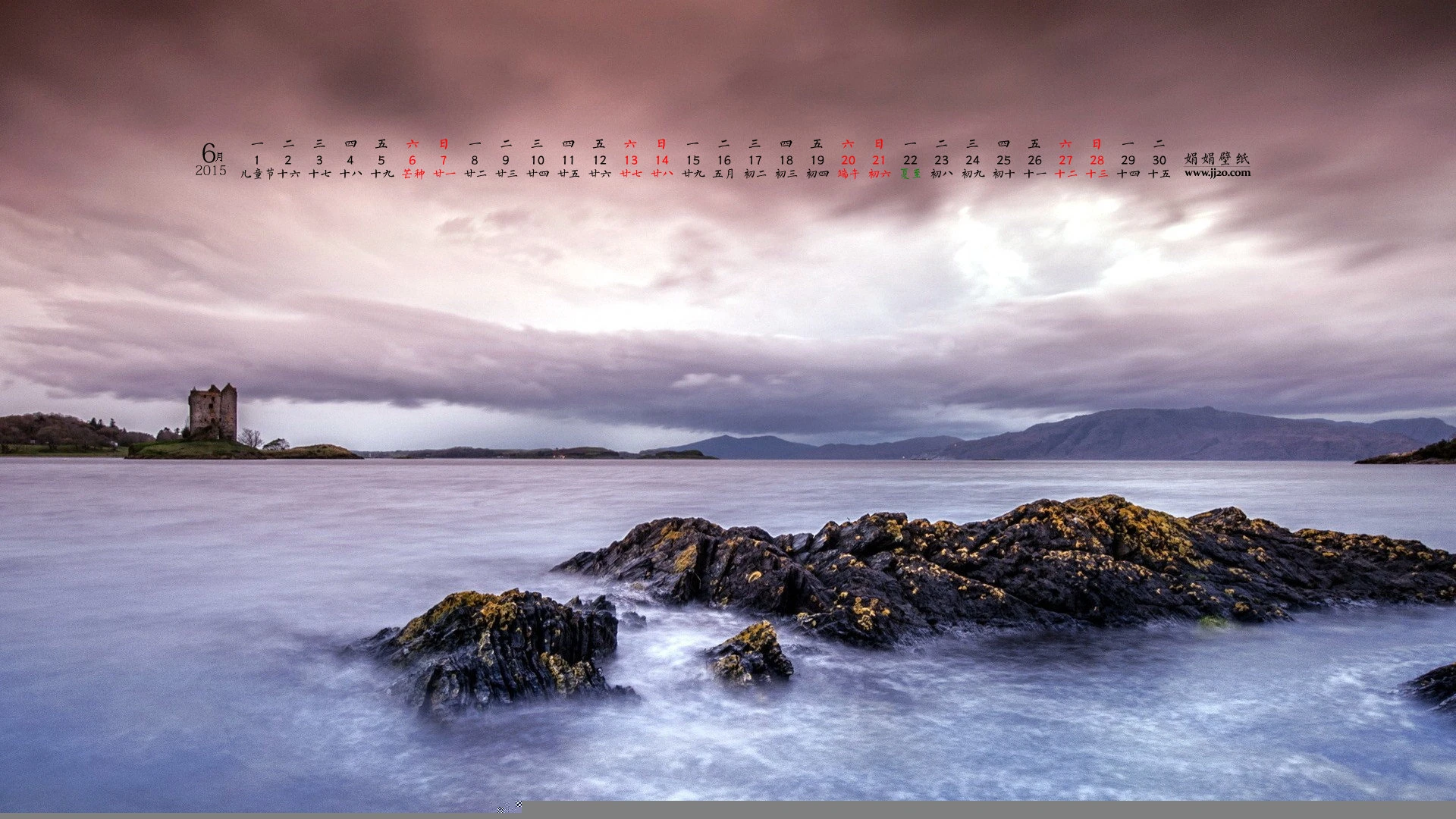The image size is (1456, 819).
Task: Select the red date 6 labeled 芒种
Action: [413, 160]
